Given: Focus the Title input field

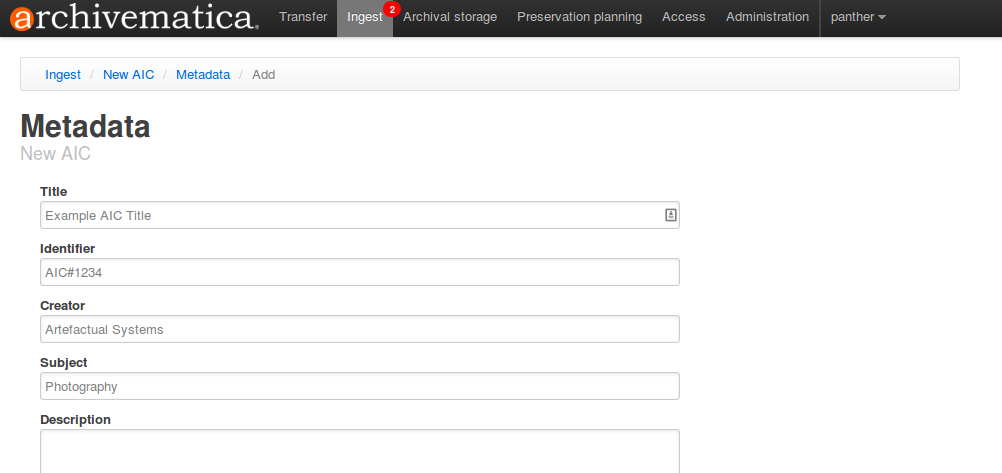Looking at the screenshot, I should click(x=350, y=215).
